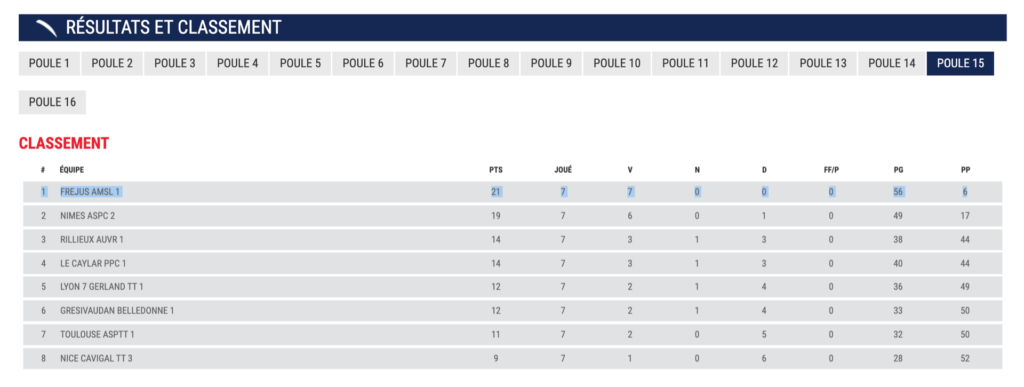Switch to the Poule 1 tab
Image resolution: width=1024 pixels, height=387 pixels.
(49, 63)
